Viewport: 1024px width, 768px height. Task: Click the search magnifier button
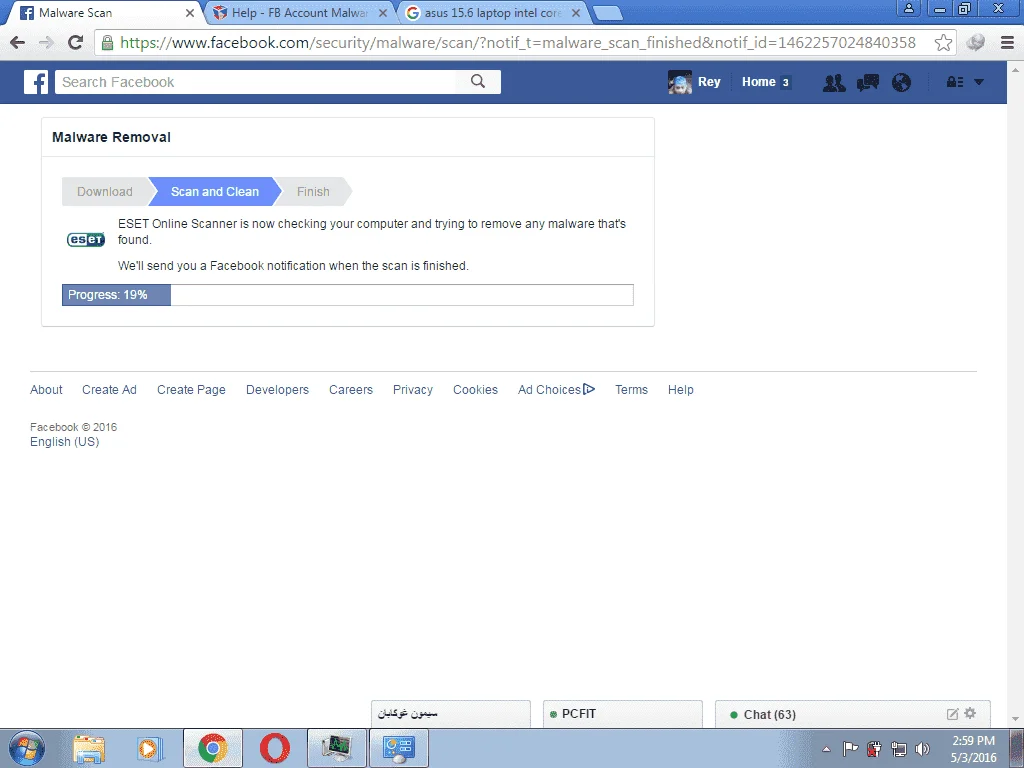[478, 82]
